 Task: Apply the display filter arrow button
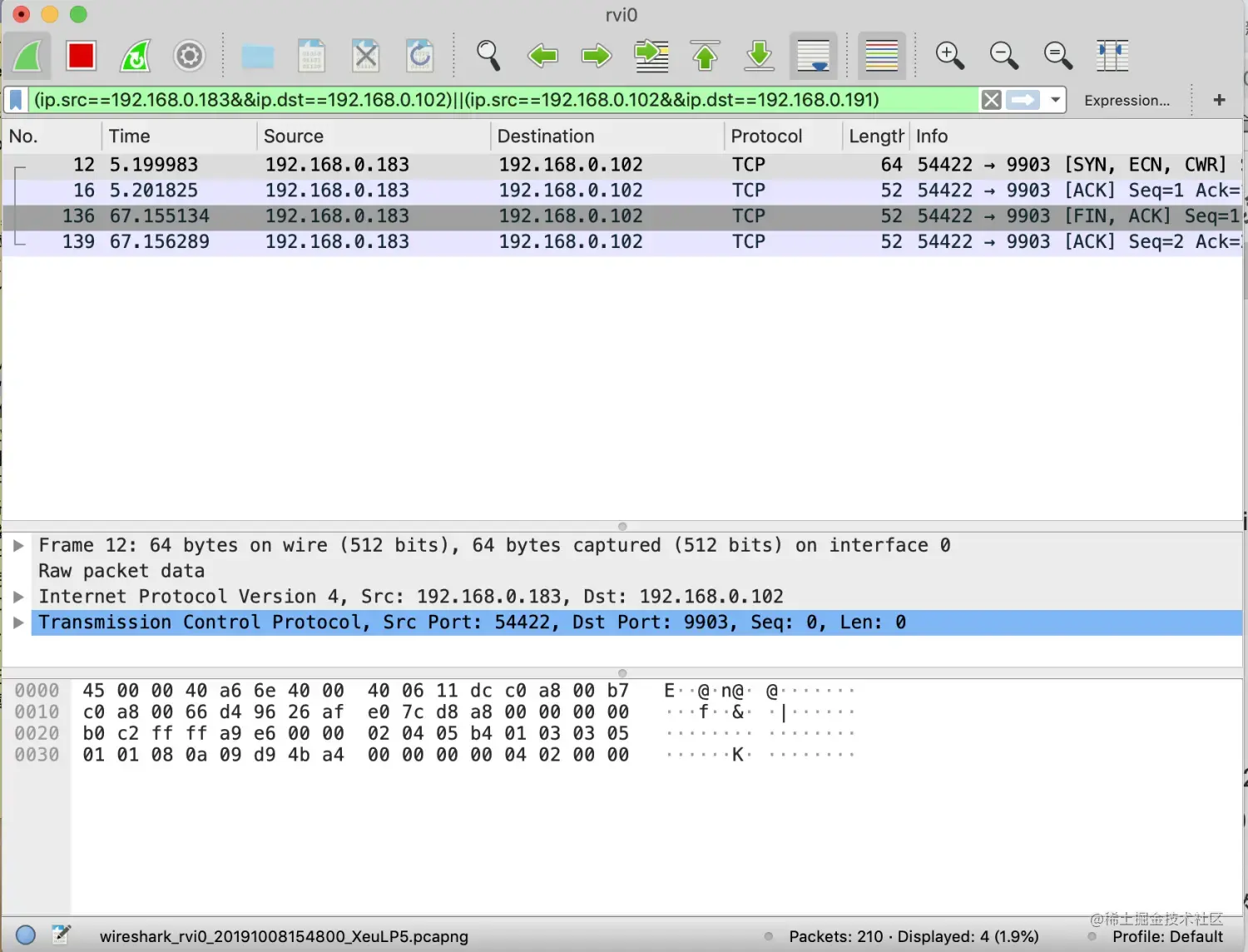[x=1023, y=100]
